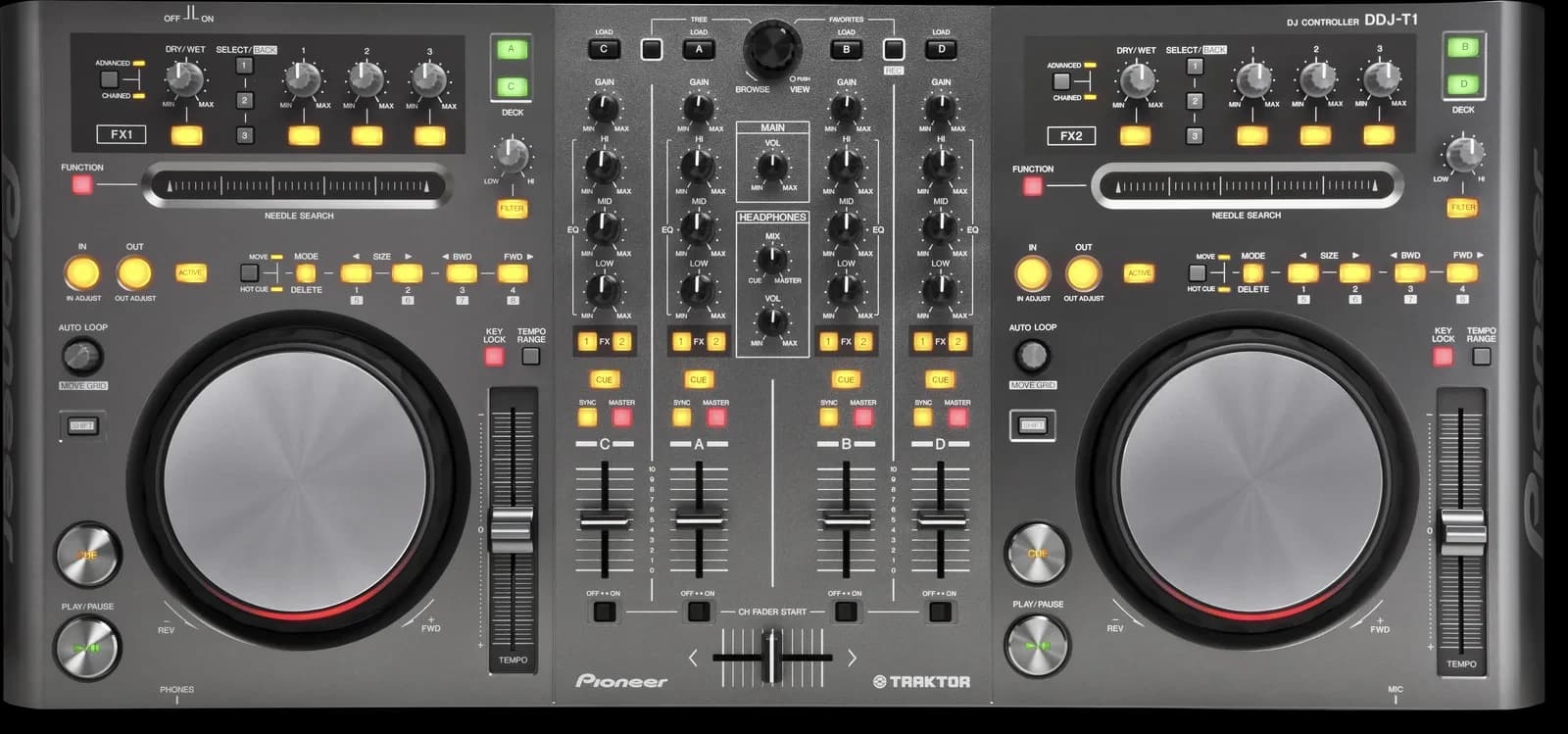
Task: Assign FX 2 to channel D
Action: (x=957, y=342)
